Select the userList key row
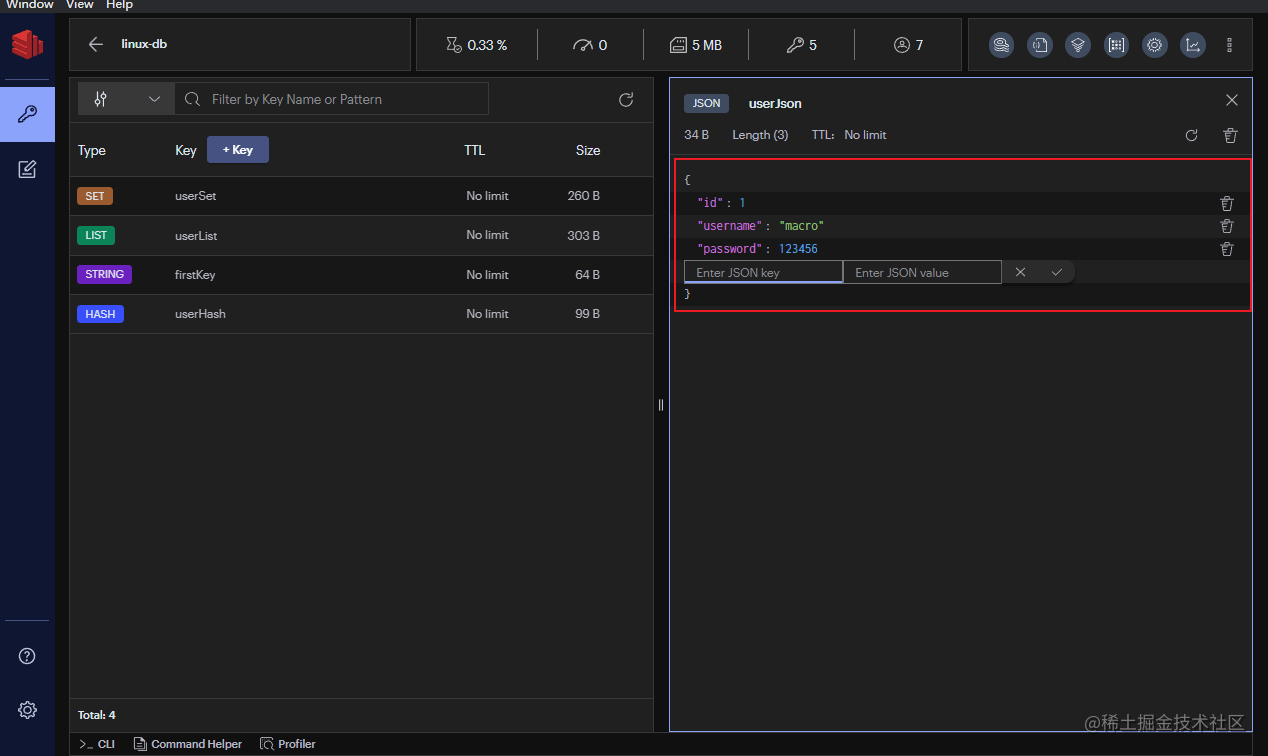The width and height of the screenshot is (1268, 756). (361, 236)
